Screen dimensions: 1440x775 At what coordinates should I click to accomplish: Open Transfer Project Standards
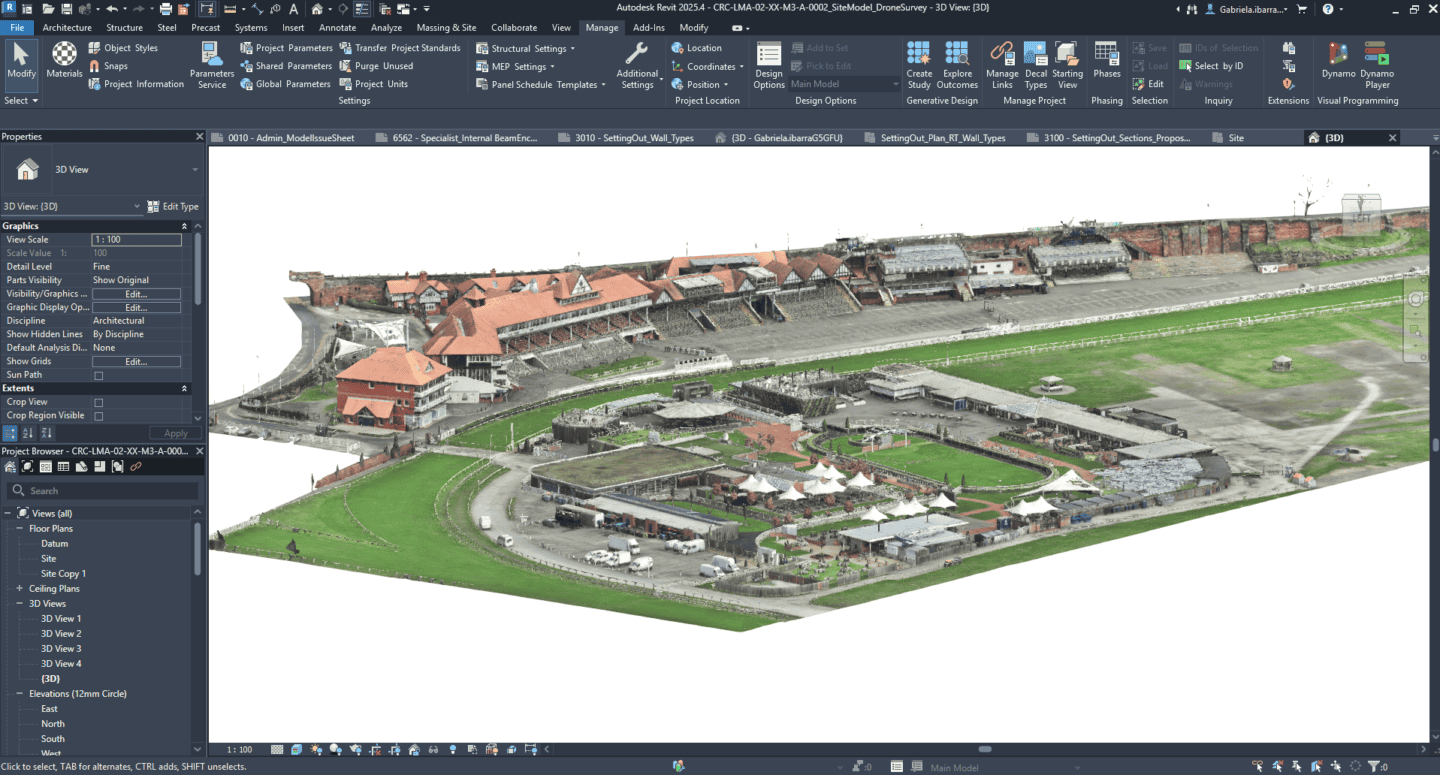point(400,48)
